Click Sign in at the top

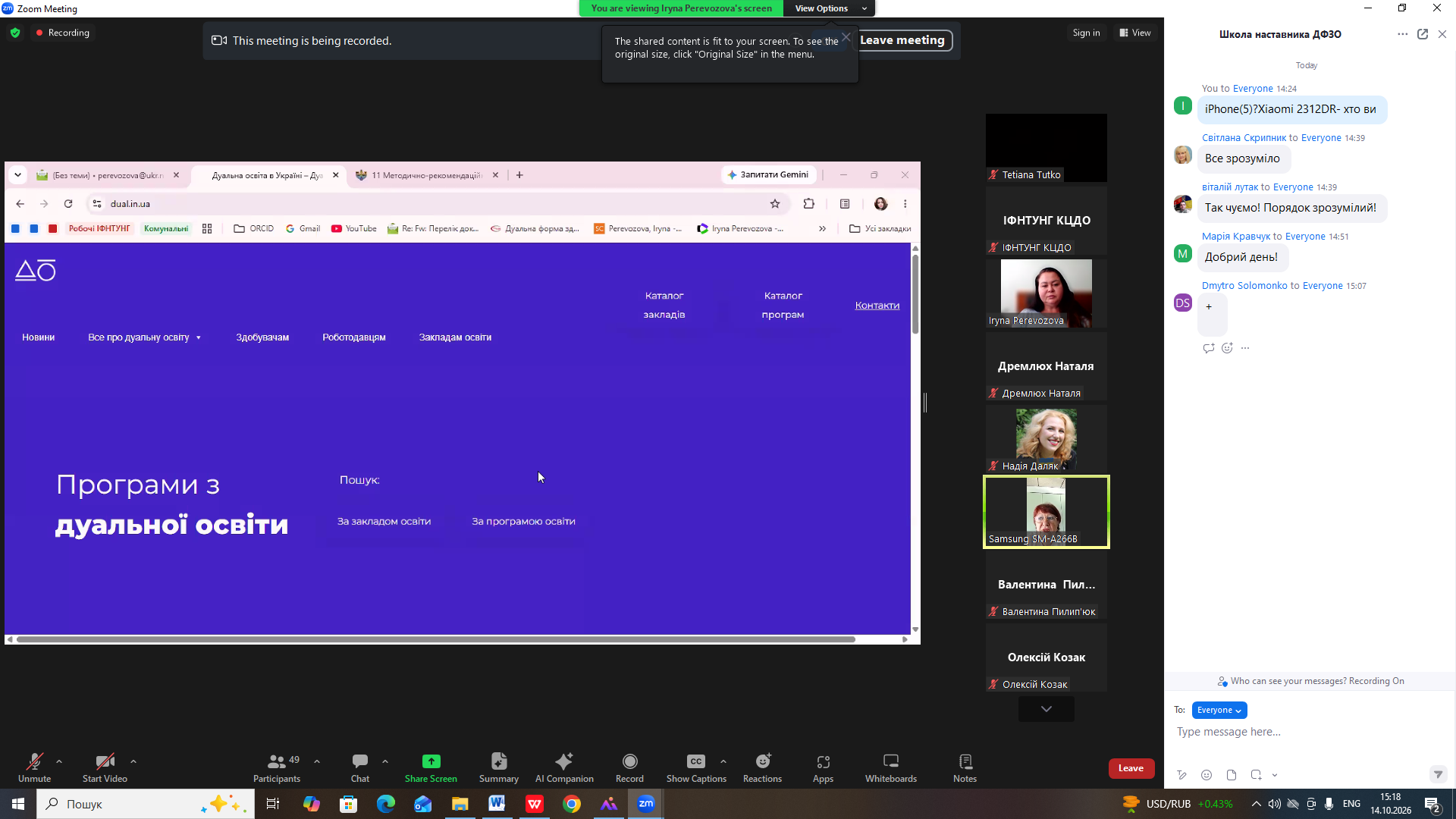click(1086, 33)
